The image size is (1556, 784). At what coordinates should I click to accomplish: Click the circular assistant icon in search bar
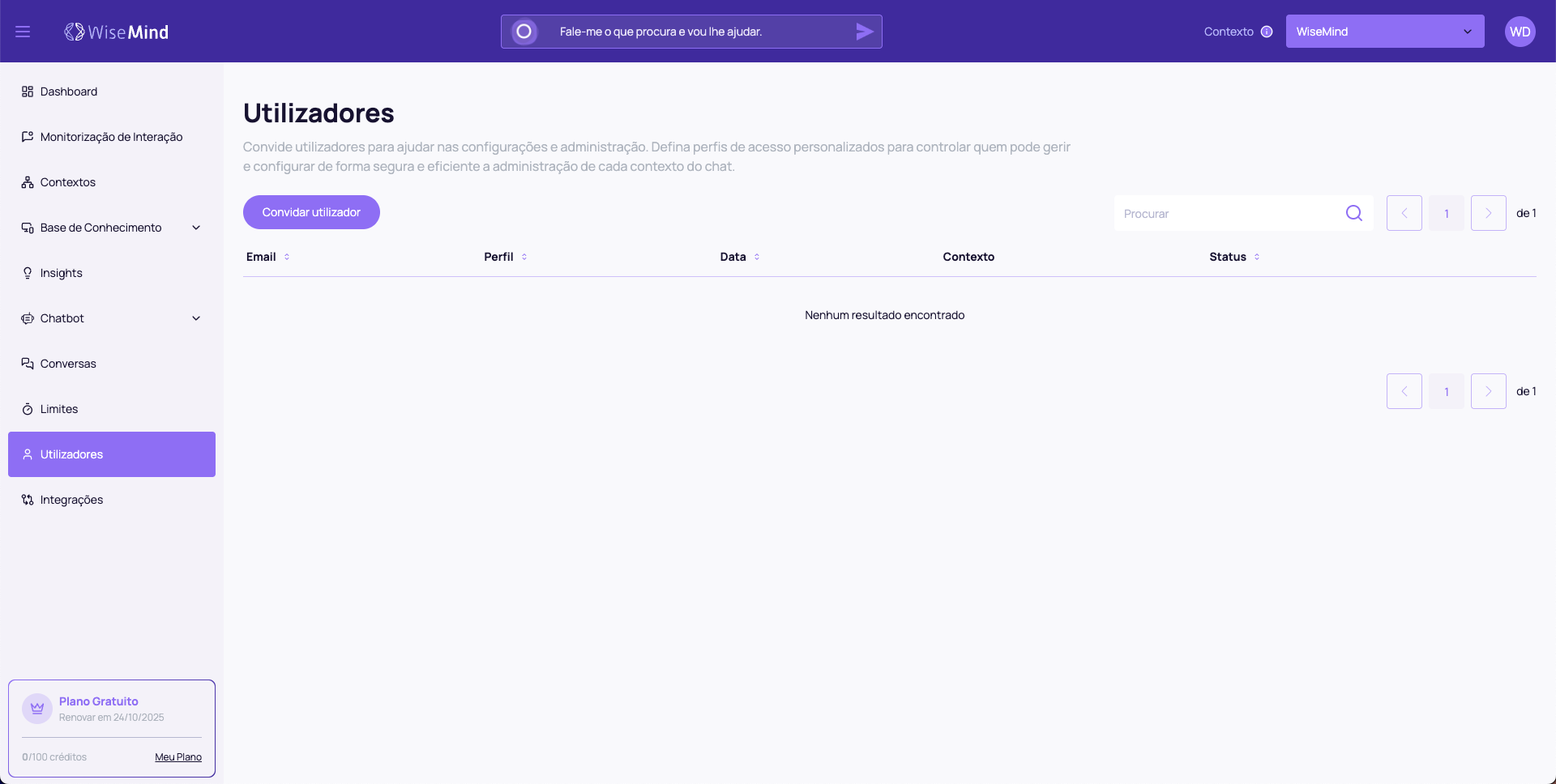click(x=524, y=32)
